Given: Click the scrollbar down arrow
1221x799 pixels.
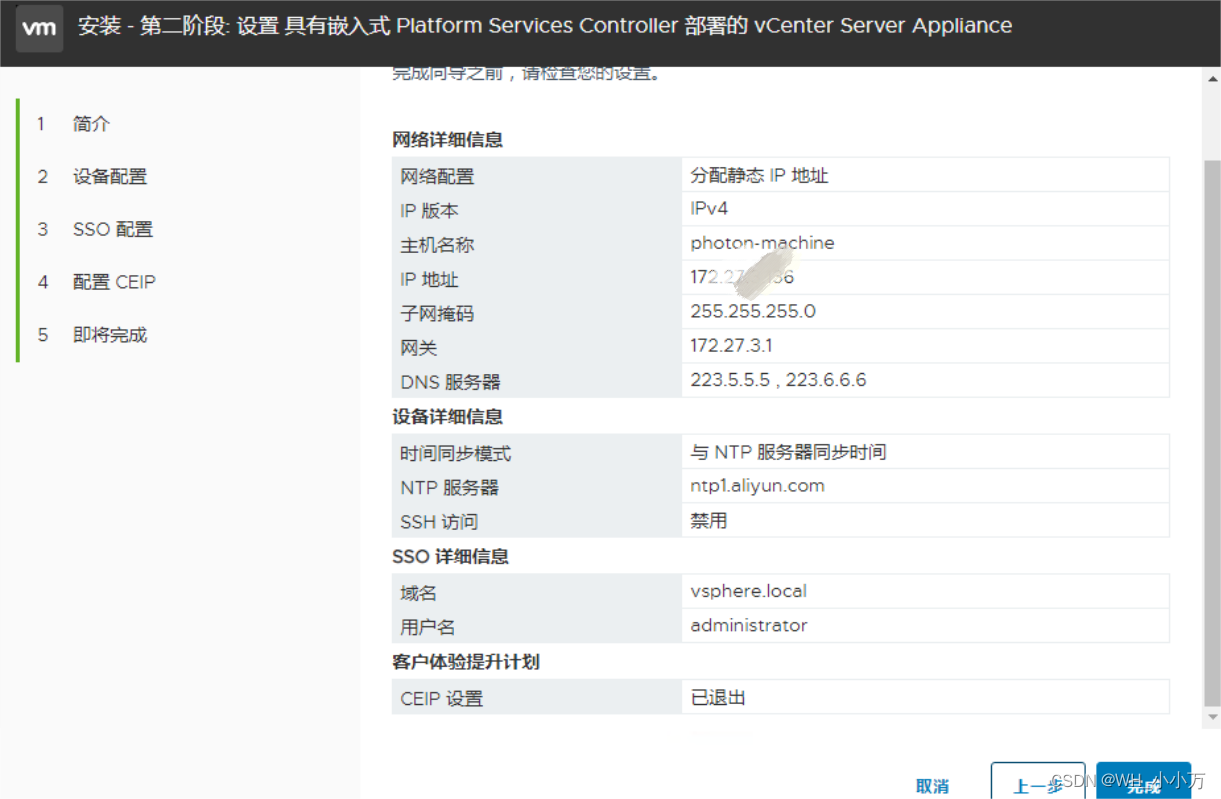Looking at the screenshot, I should point(1212,718).
